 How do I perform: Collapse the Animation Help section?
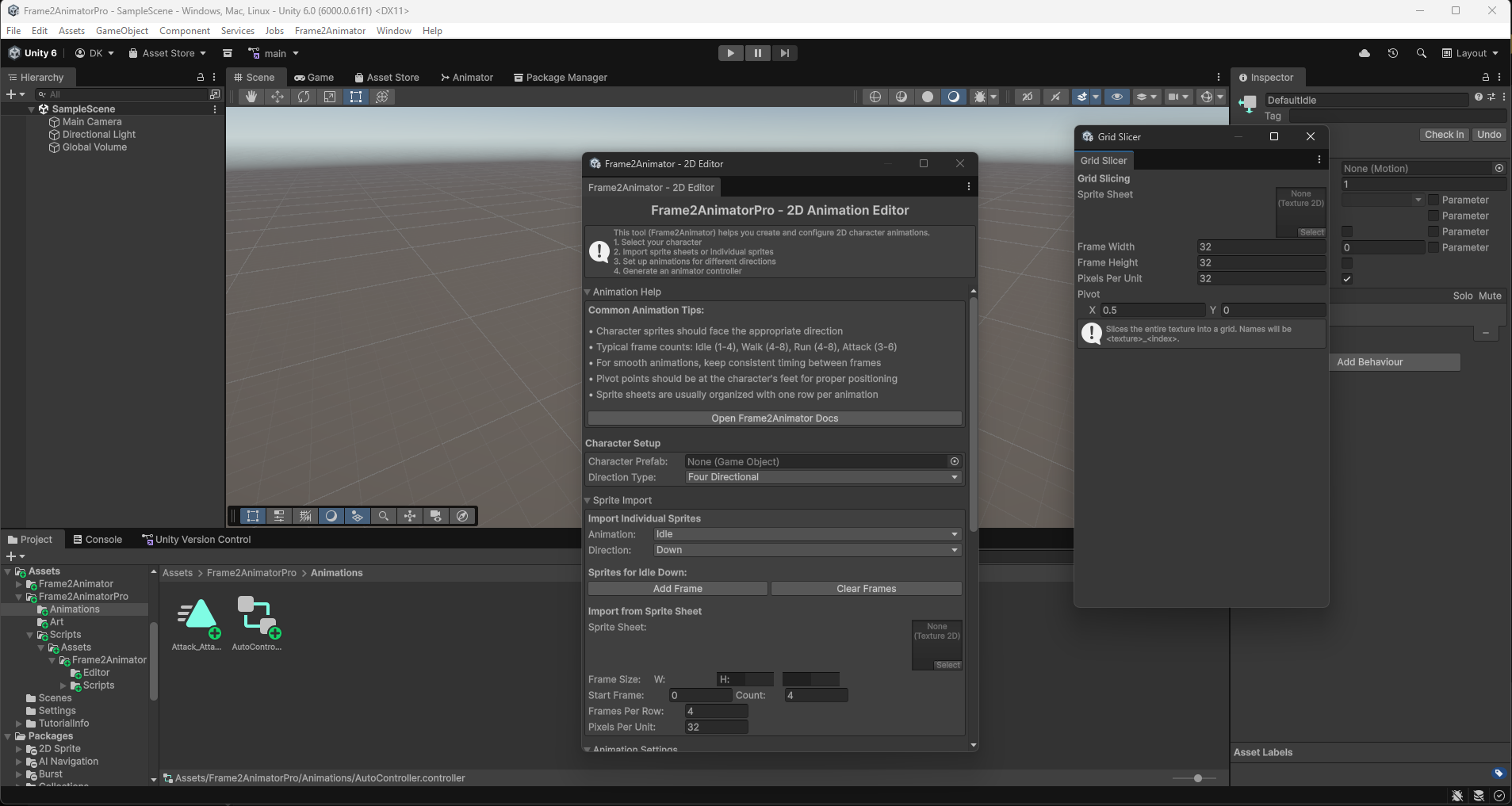(x=588, y=292)
